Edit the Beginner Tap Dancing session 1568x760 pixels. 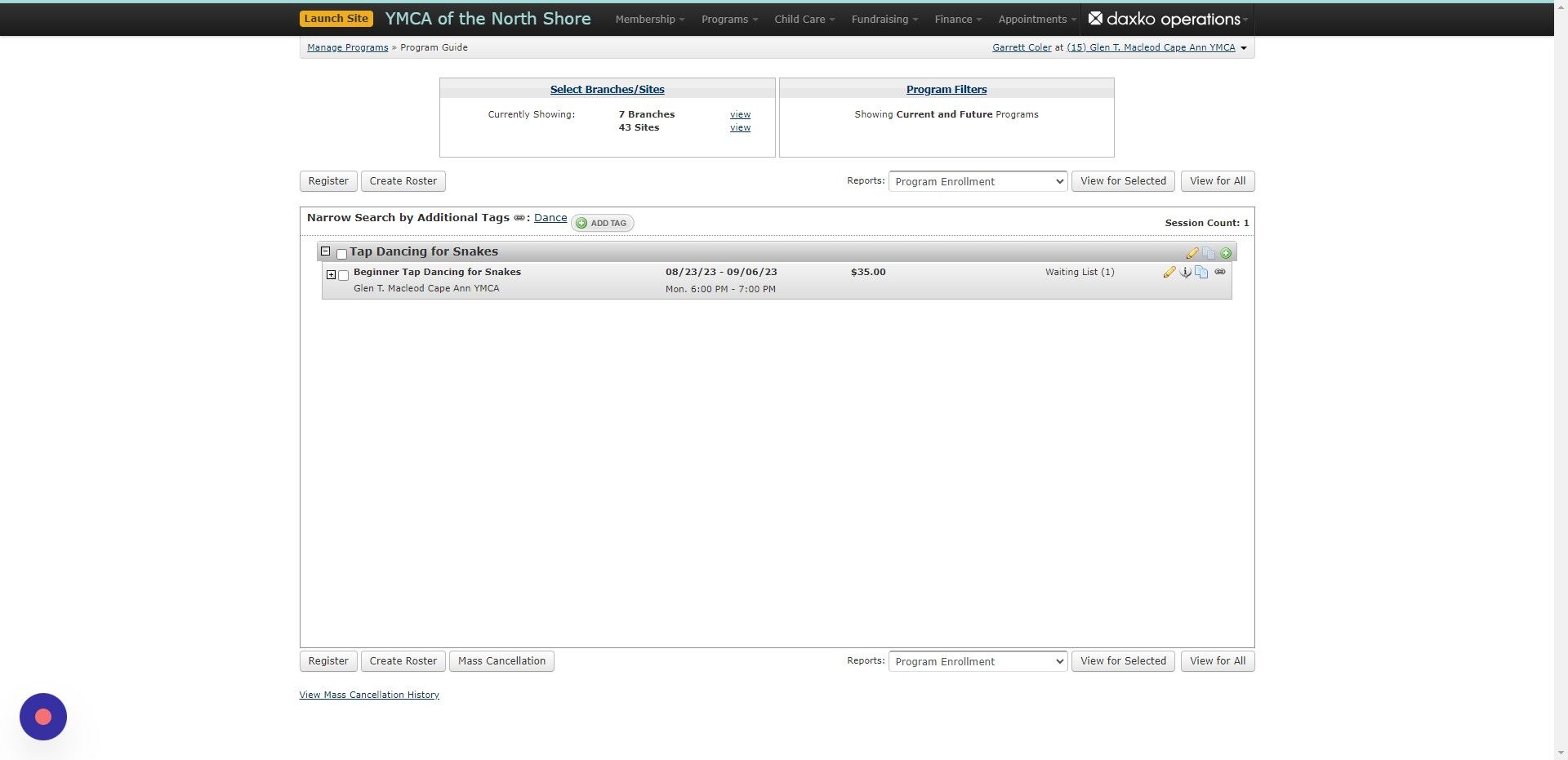point(1169,272)
